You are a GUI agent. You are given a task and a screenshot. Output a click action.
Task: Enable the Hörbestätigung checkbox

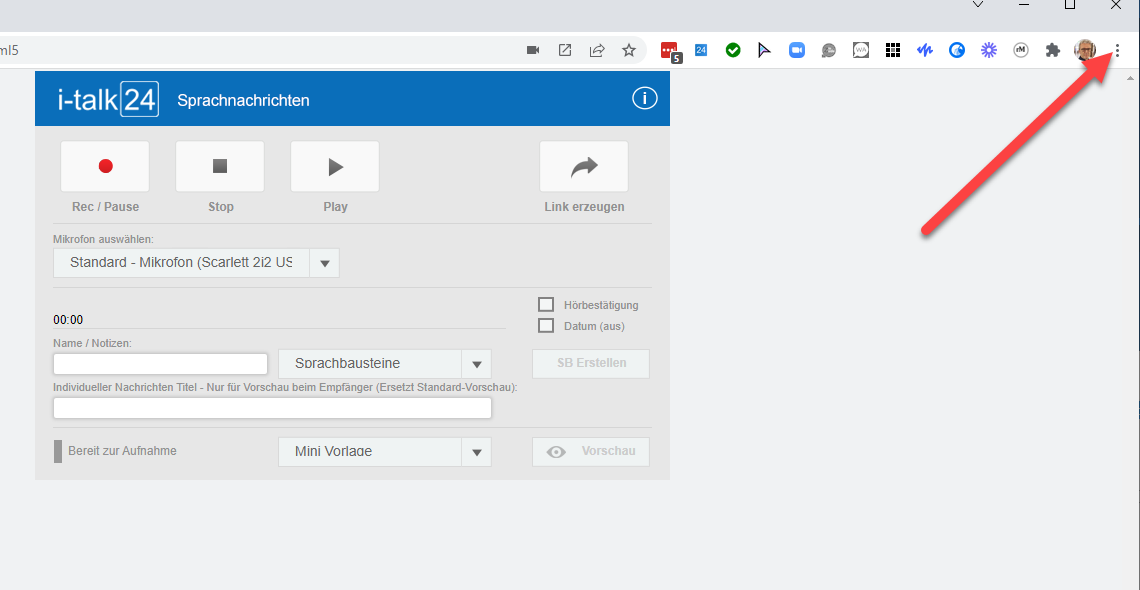546,304
